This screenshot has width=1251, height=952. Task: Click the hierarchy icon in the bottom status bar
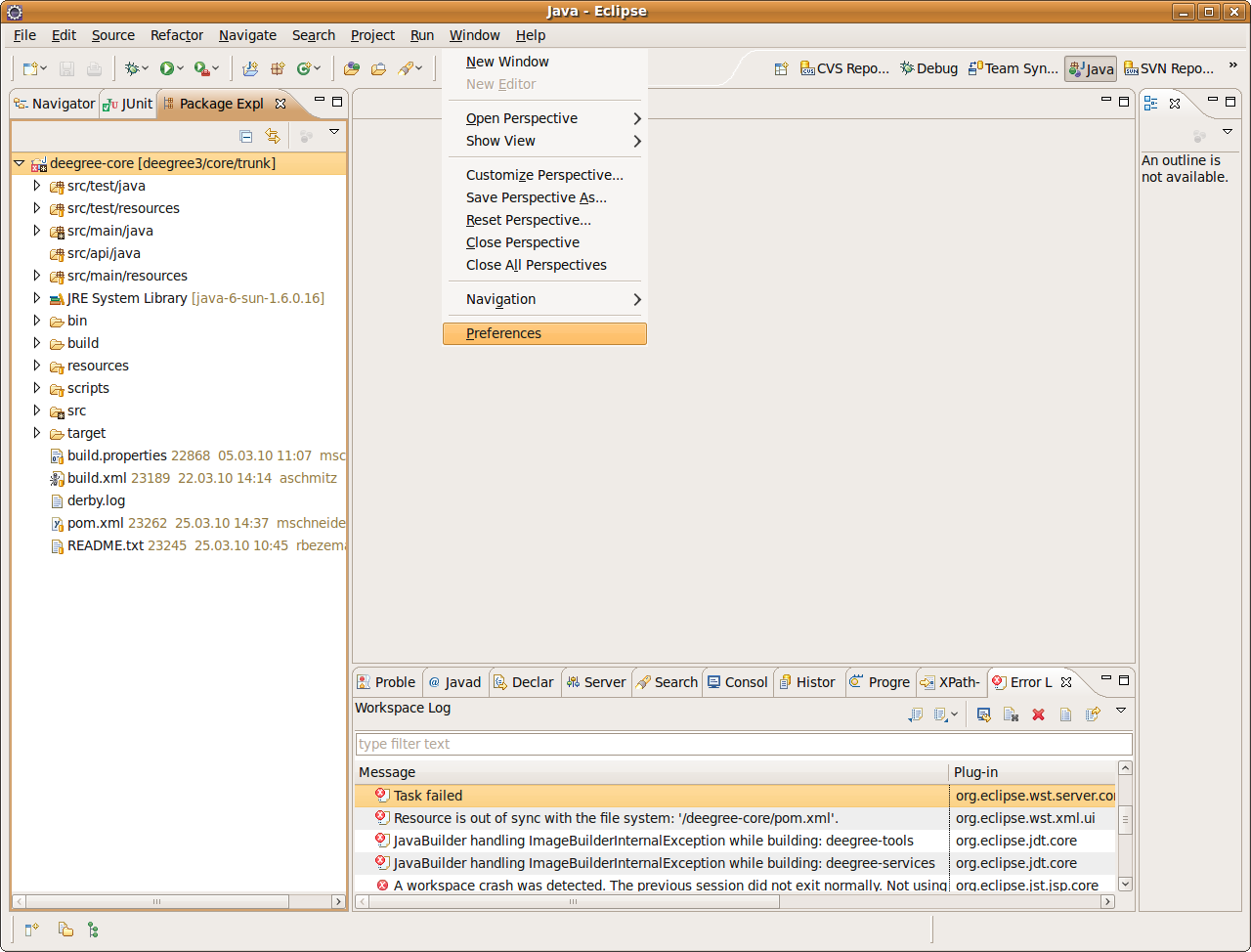pyautogui.click(x=93, y=930)
